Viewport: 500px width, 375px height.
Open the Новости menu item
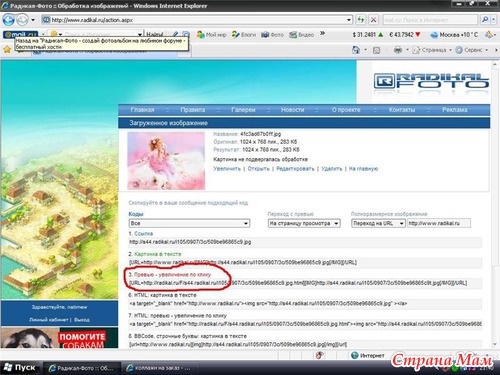tap(292, 110)
